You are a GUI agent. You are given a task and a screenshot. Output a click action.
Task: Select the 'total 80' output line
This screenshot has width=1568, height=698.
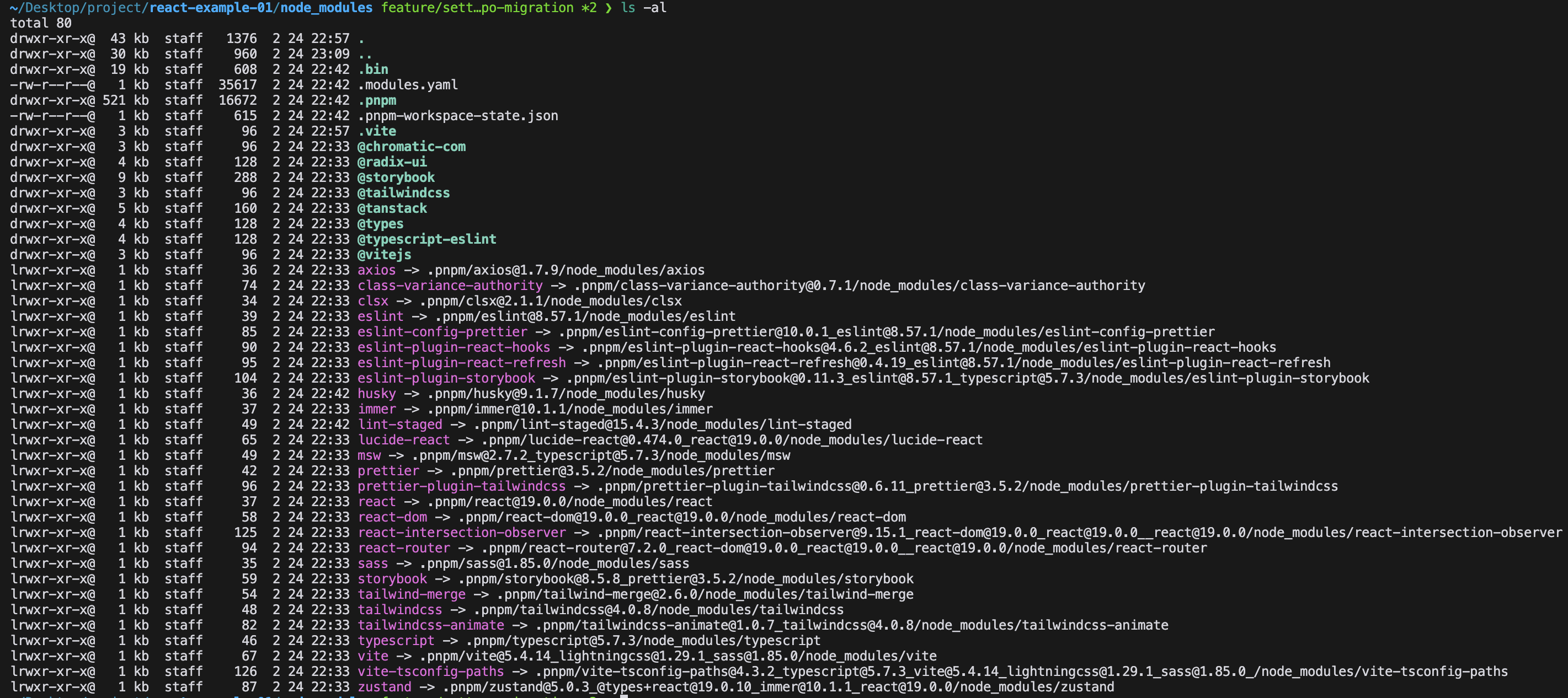pos(41,23)
